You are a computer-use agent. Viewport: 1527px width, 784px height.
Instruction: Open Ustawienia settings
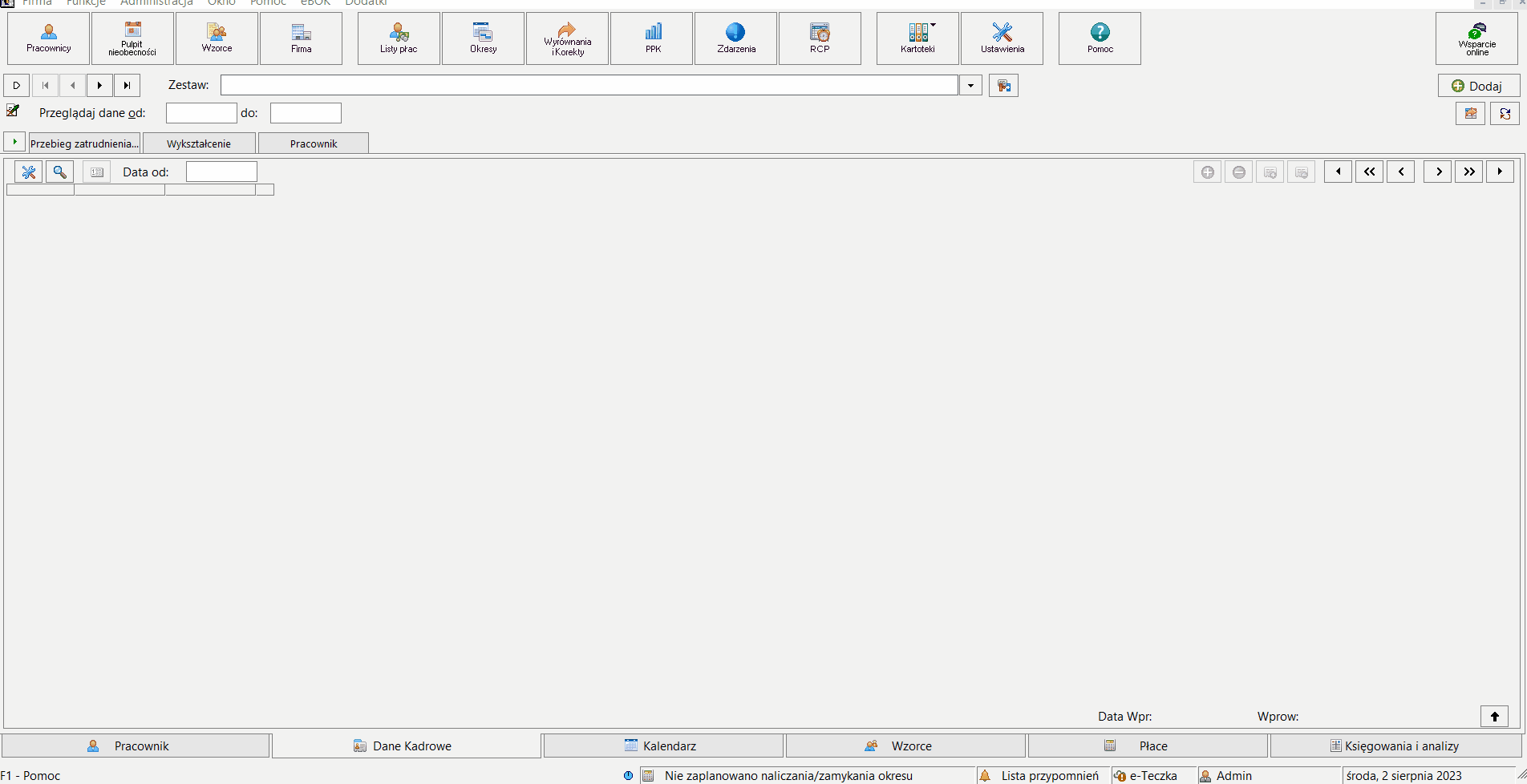click(x=1002, y=38)
